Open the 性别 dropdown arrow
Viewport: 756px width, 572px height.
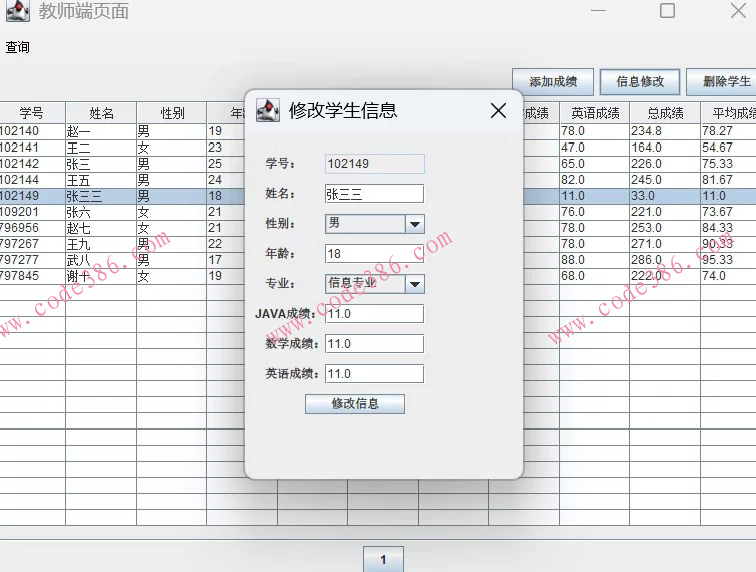pyautogui.click(x=415, y=224)
